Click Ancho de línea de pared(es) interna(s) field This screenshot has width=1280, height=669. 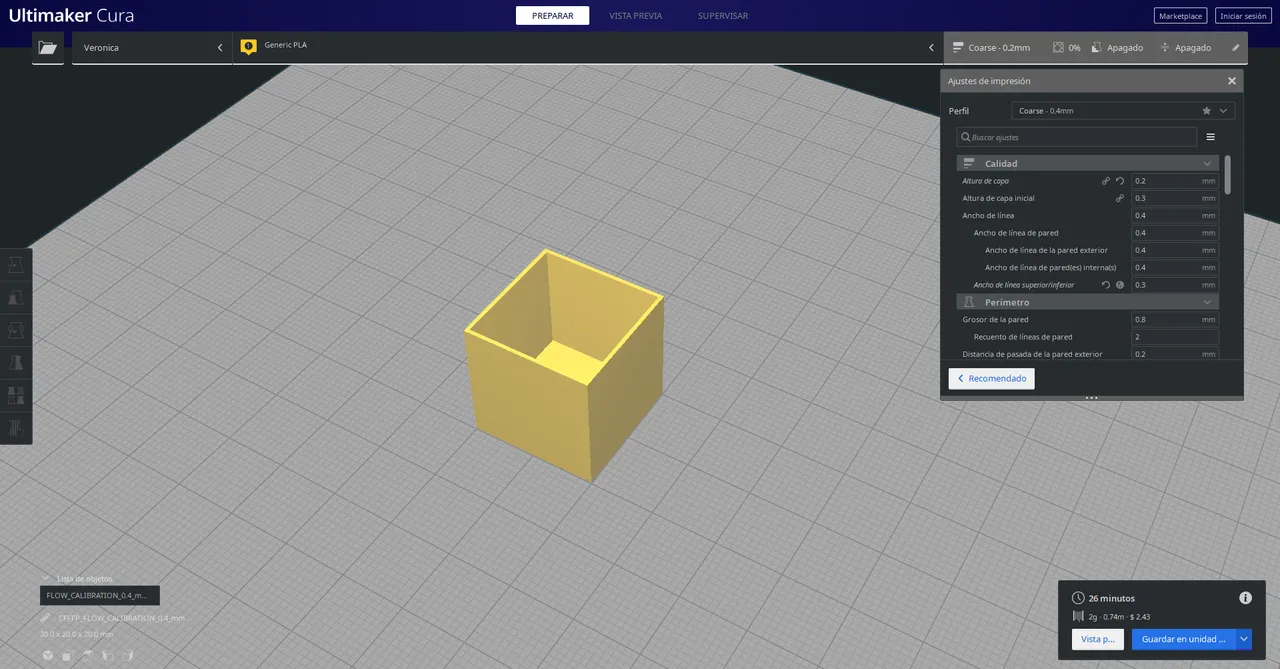click(x=1175, y=267)
